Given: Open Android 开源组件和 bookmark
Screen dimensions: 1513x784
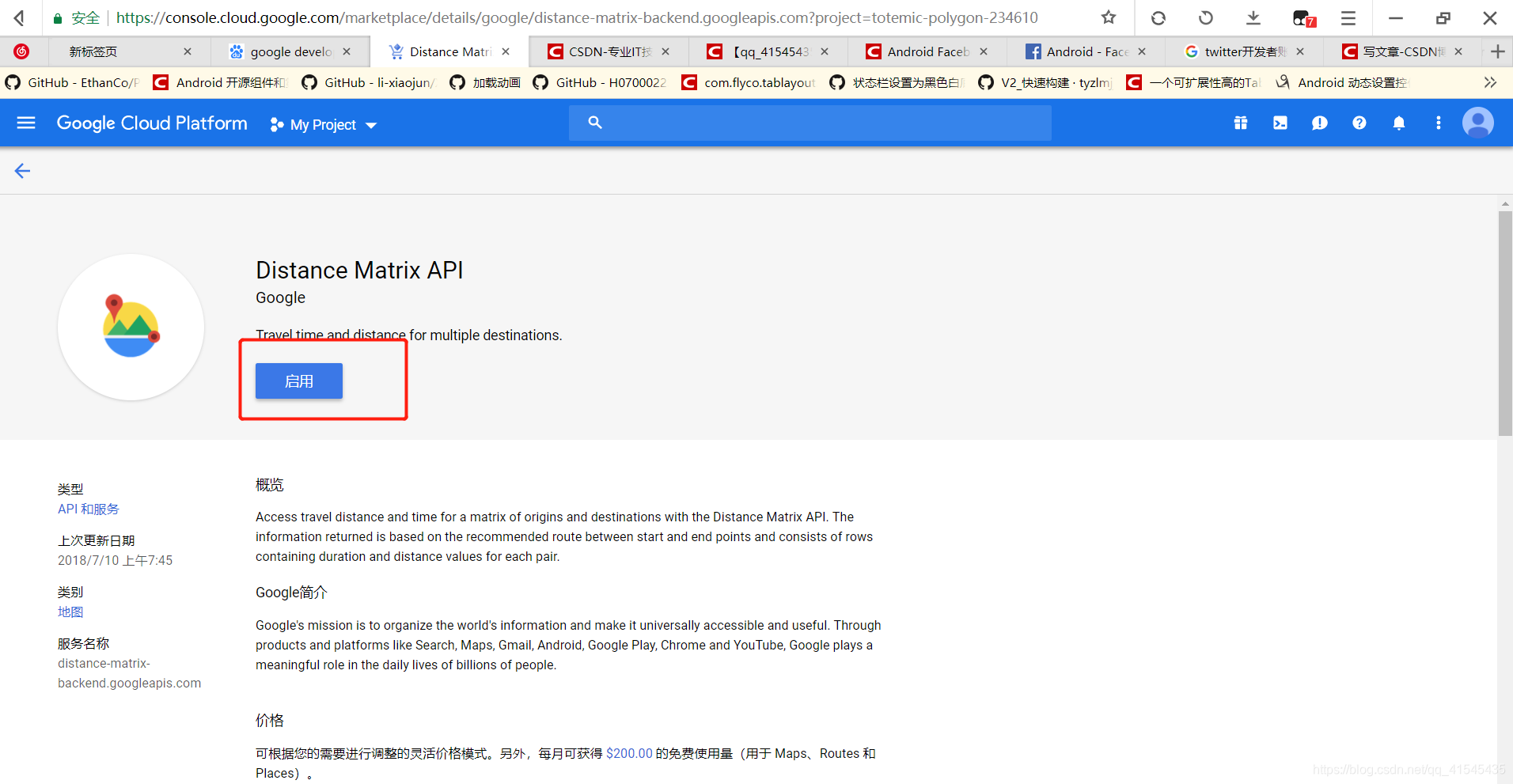Looking at the screenshot, I should pyautogui.click(x=219, y=82).
